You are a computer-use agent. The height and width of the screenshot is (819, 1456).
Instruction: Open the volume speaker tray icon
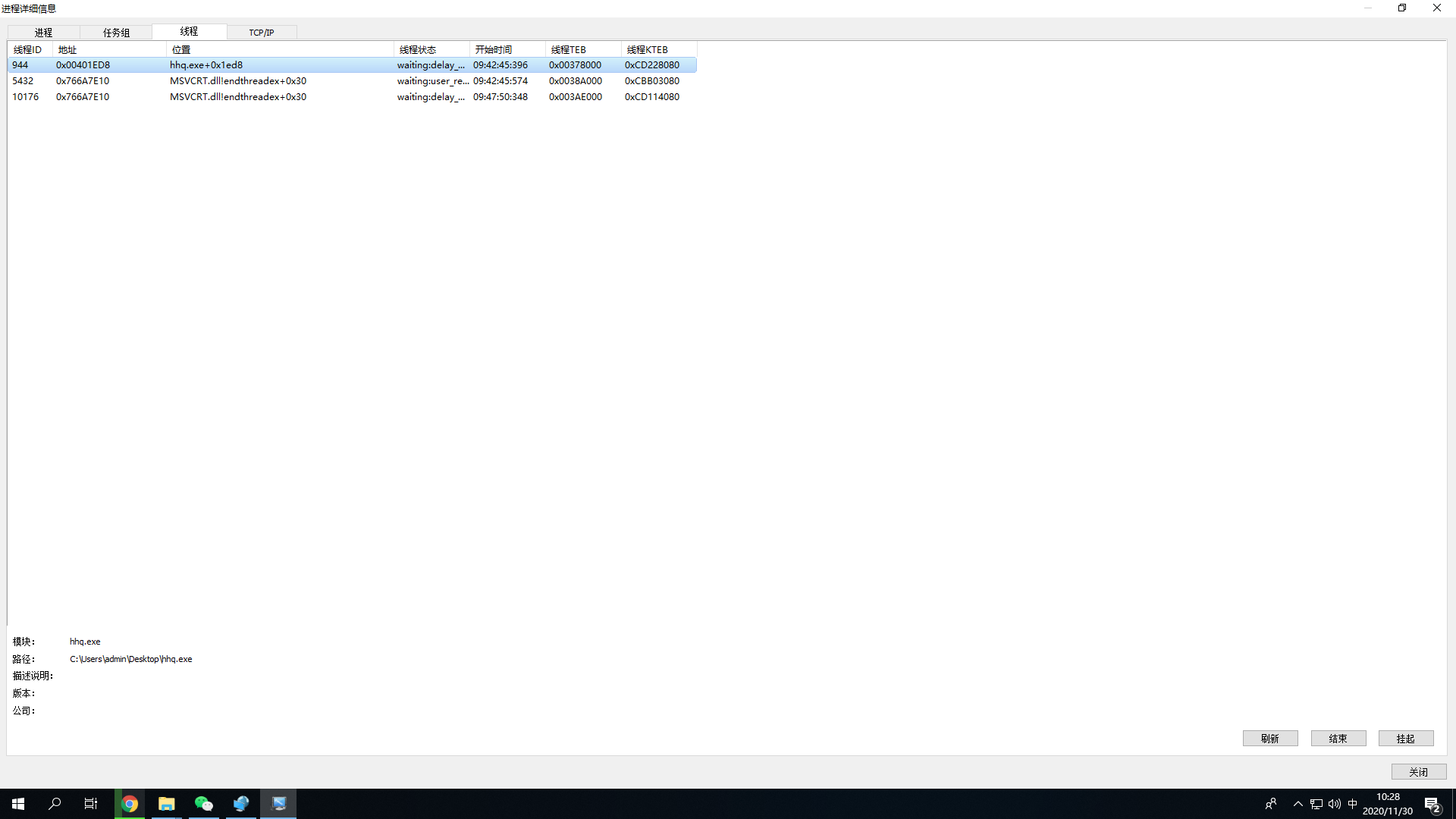tap(1335, 804)
